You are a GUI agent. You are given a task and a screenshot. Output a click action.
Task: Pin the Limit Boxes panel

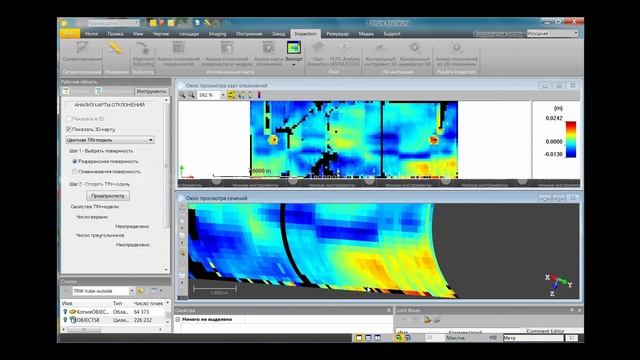pos(572,310)
